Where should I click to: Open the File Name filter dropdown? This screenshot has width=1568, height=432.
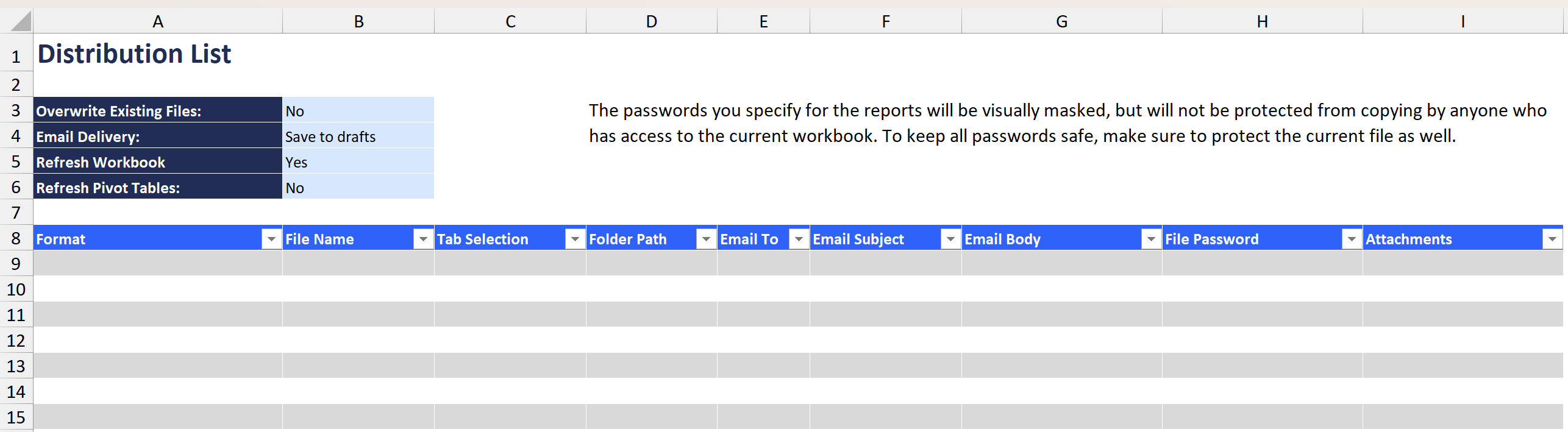click(x=423, y=239)
